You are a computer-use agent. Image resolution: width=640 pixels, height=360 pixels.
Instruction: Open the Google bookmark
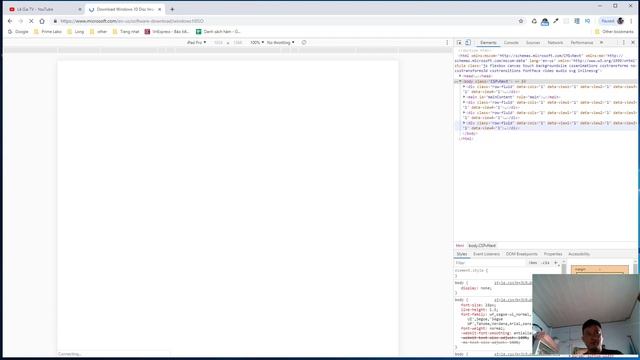point(18,31)
